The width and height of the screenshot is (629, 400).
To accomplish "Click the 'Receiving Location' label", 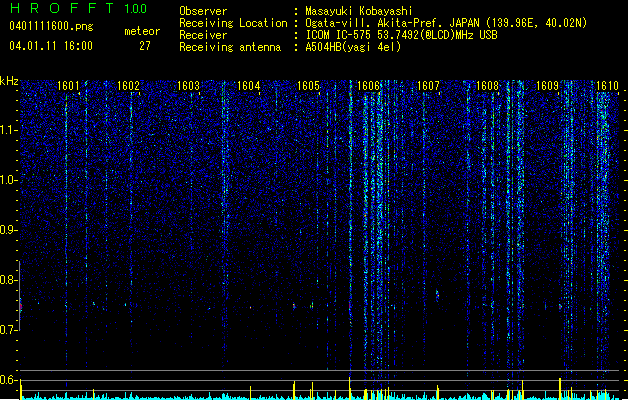I will tap(233, 23).
